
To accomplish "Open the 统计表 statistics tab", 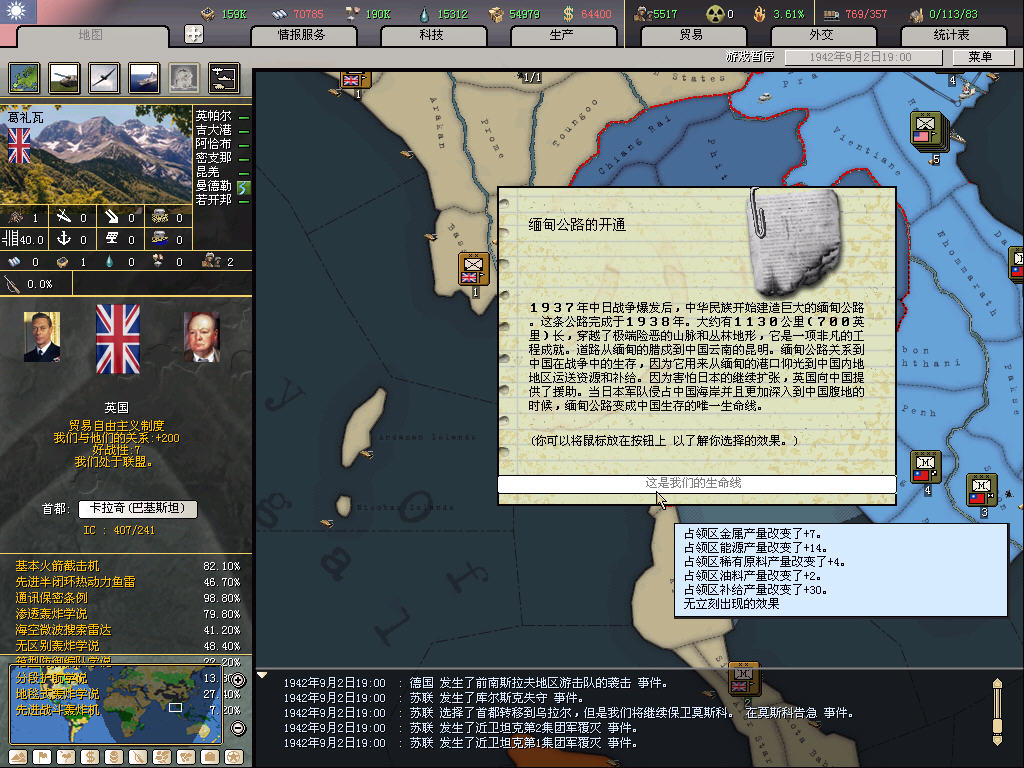I will [952, 35].
